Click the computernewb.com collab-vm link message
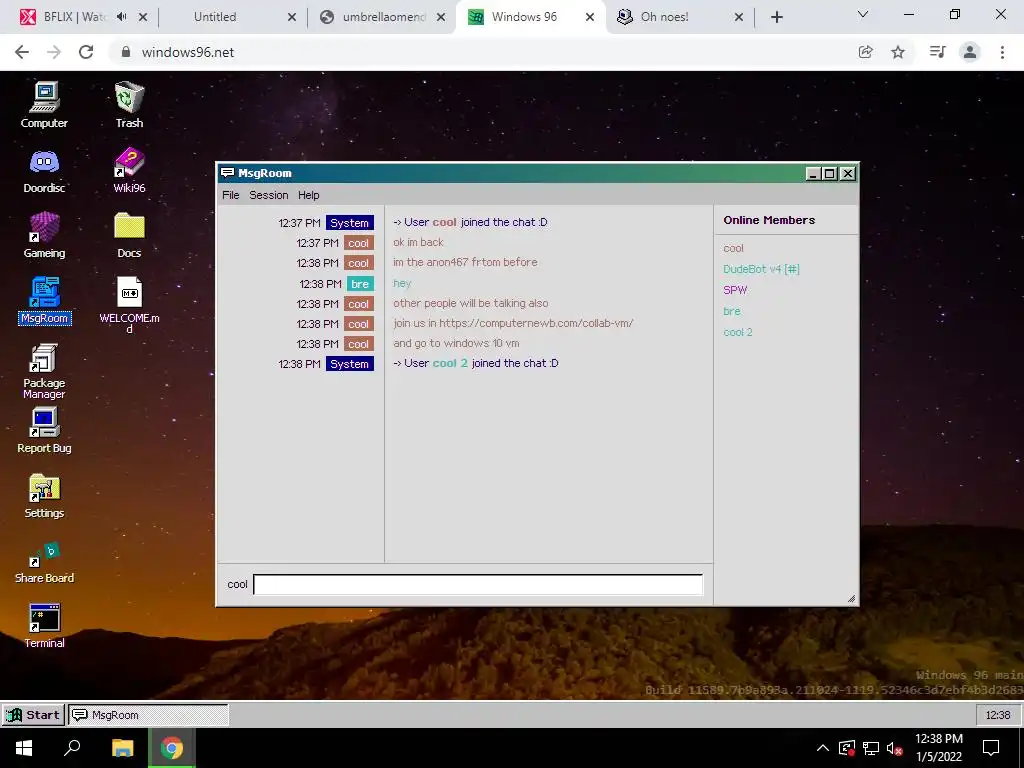This screenshot has width=1024, height=768. tap(513, 323)
